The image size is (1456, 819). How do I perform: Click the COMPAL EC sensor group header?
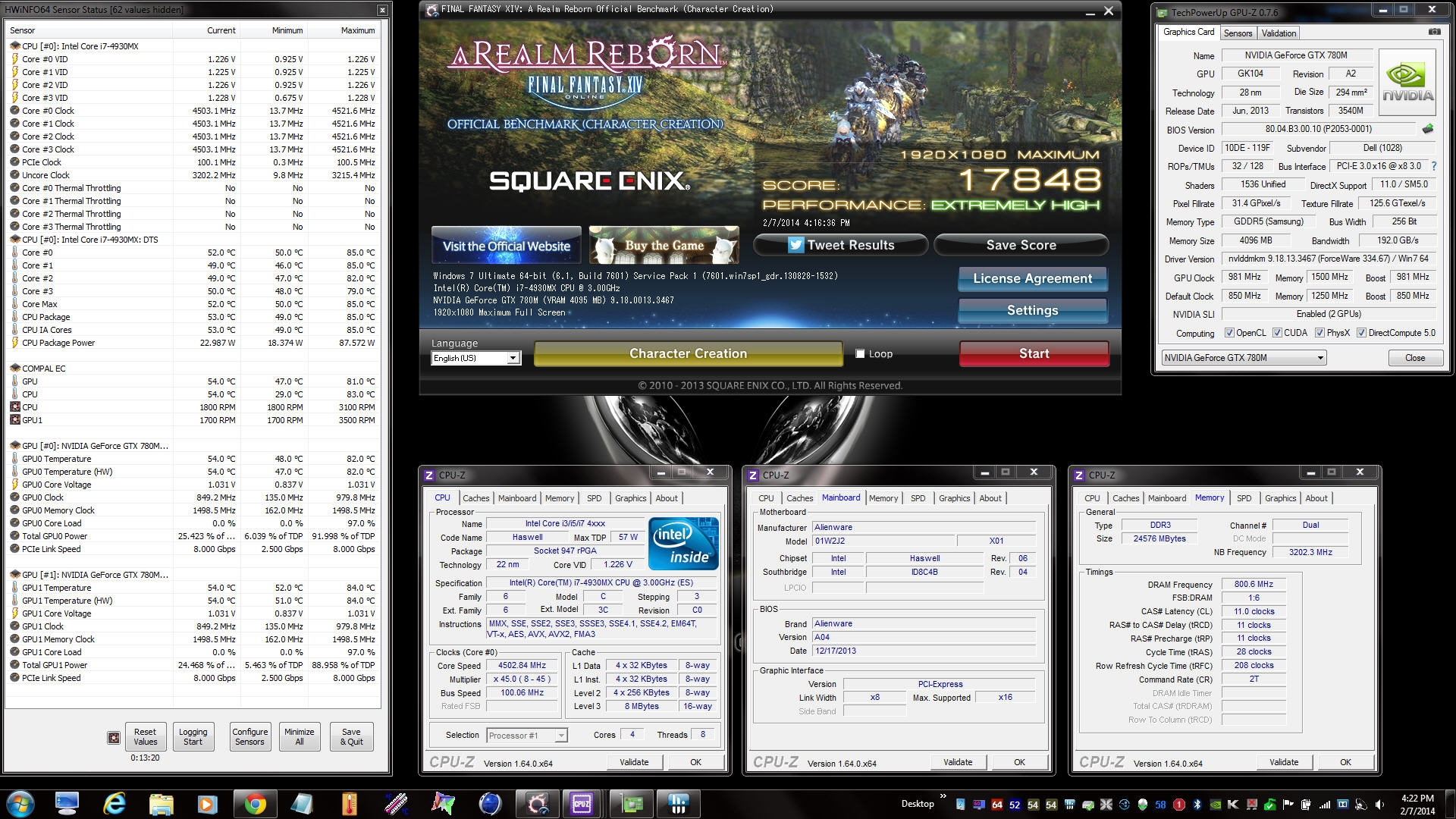click(193, 369)
